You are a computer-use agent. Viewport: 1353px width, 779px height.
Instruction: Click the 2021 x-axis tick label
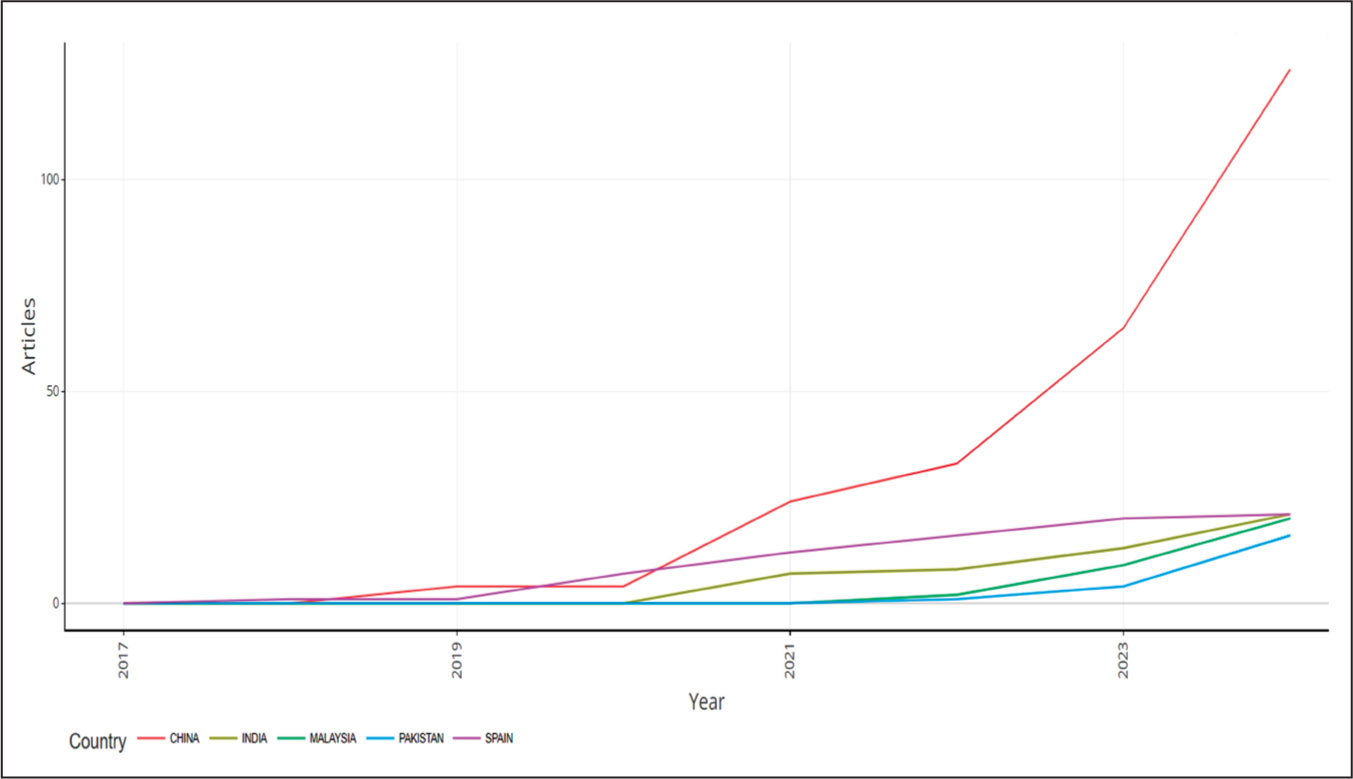790,662
